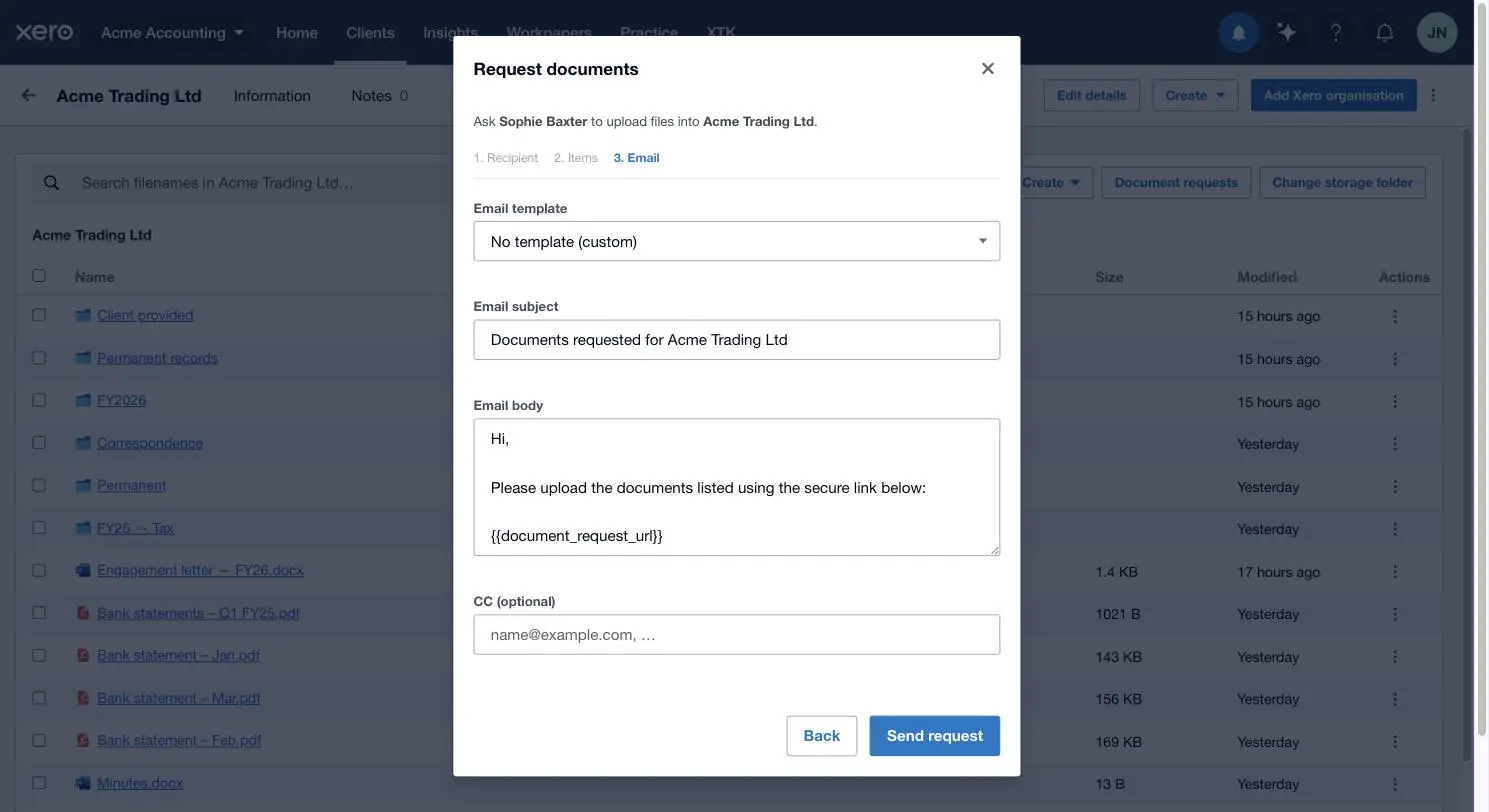Screen dimensions: 1489x812
Task: Open actions menu for Bank statement Jan row
Action: (x=1395, y=657)
